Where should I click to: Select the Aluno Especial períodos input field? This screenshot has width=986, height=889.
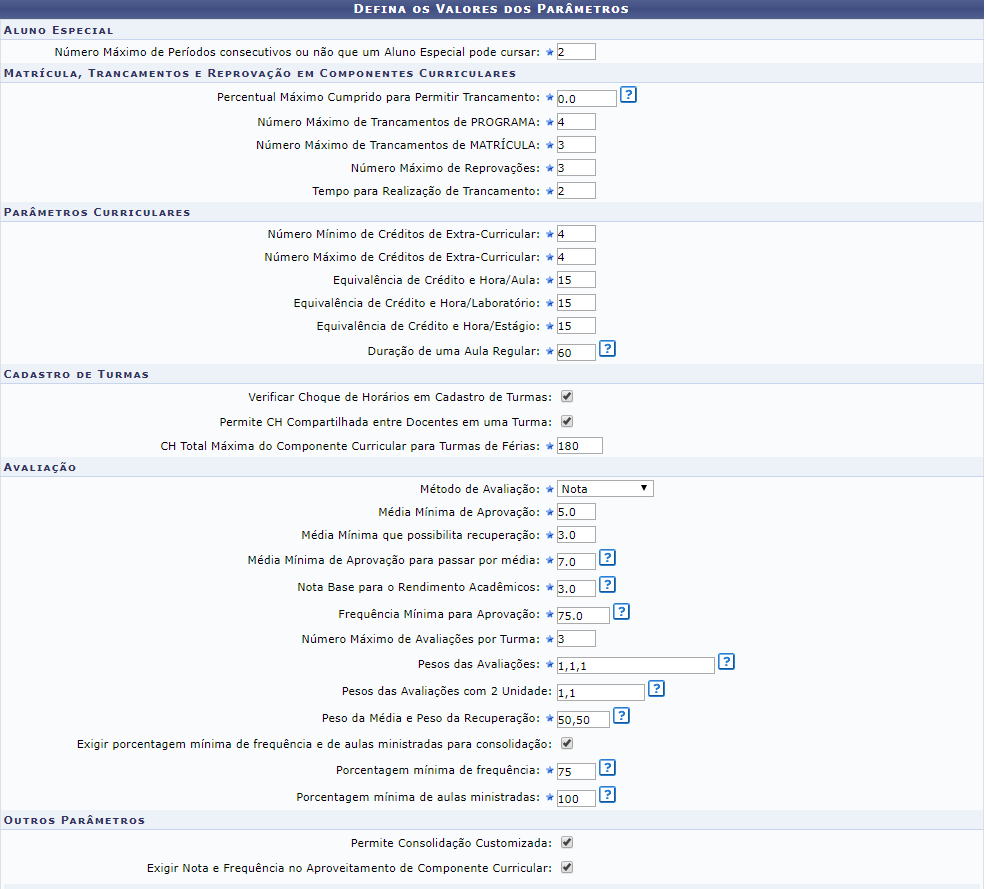(576, 52)
